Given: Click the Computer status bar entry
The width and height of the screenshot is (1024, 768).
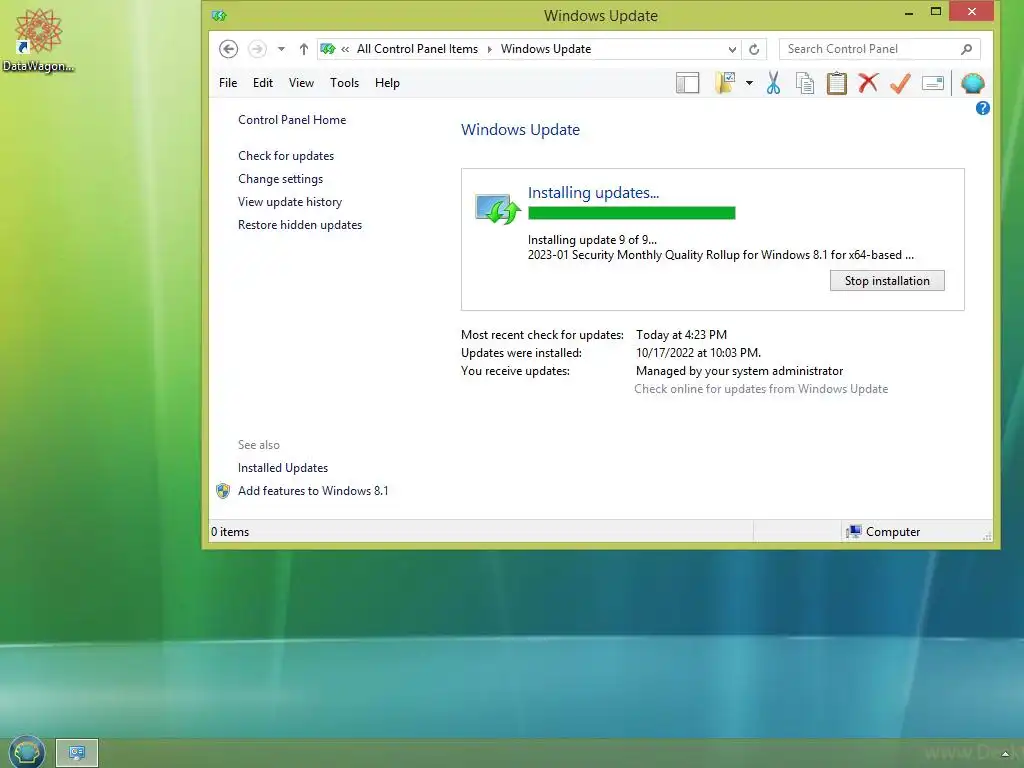Looking at the screenshot, I should [883, 532].
